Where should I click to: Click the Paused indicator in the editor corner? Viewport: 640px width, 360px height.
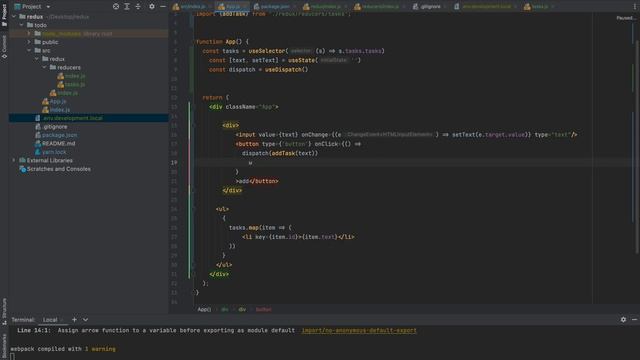point(626,18)
